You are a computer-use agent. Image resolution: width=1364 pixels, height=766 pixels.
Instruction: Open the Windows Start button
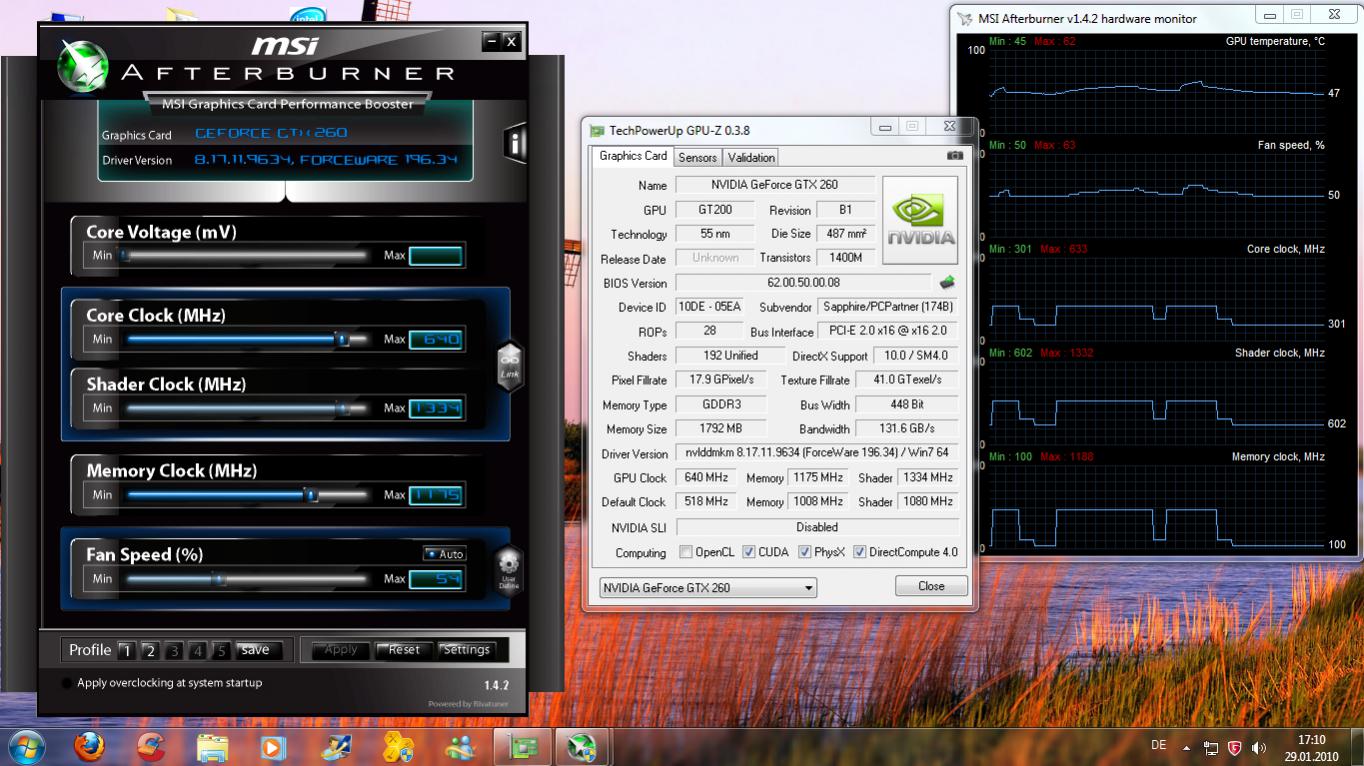[25, 747]
